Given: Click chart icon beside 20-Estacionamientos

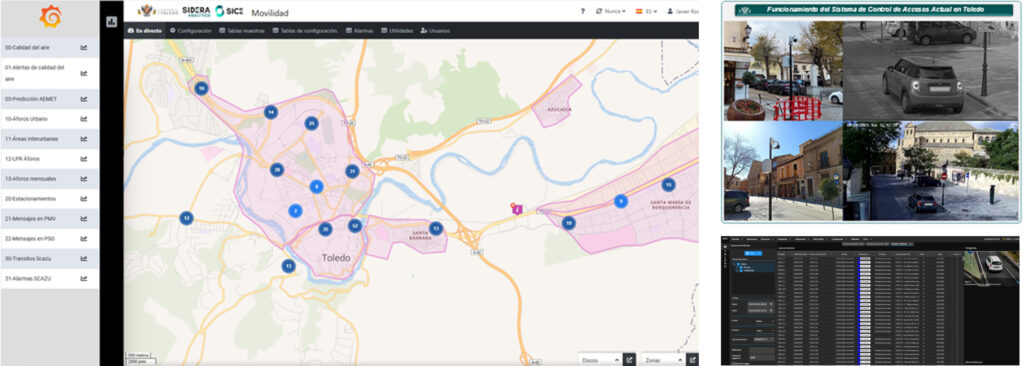Looking at the screenshot, I should pyautogui.click(x=84, y=199).
